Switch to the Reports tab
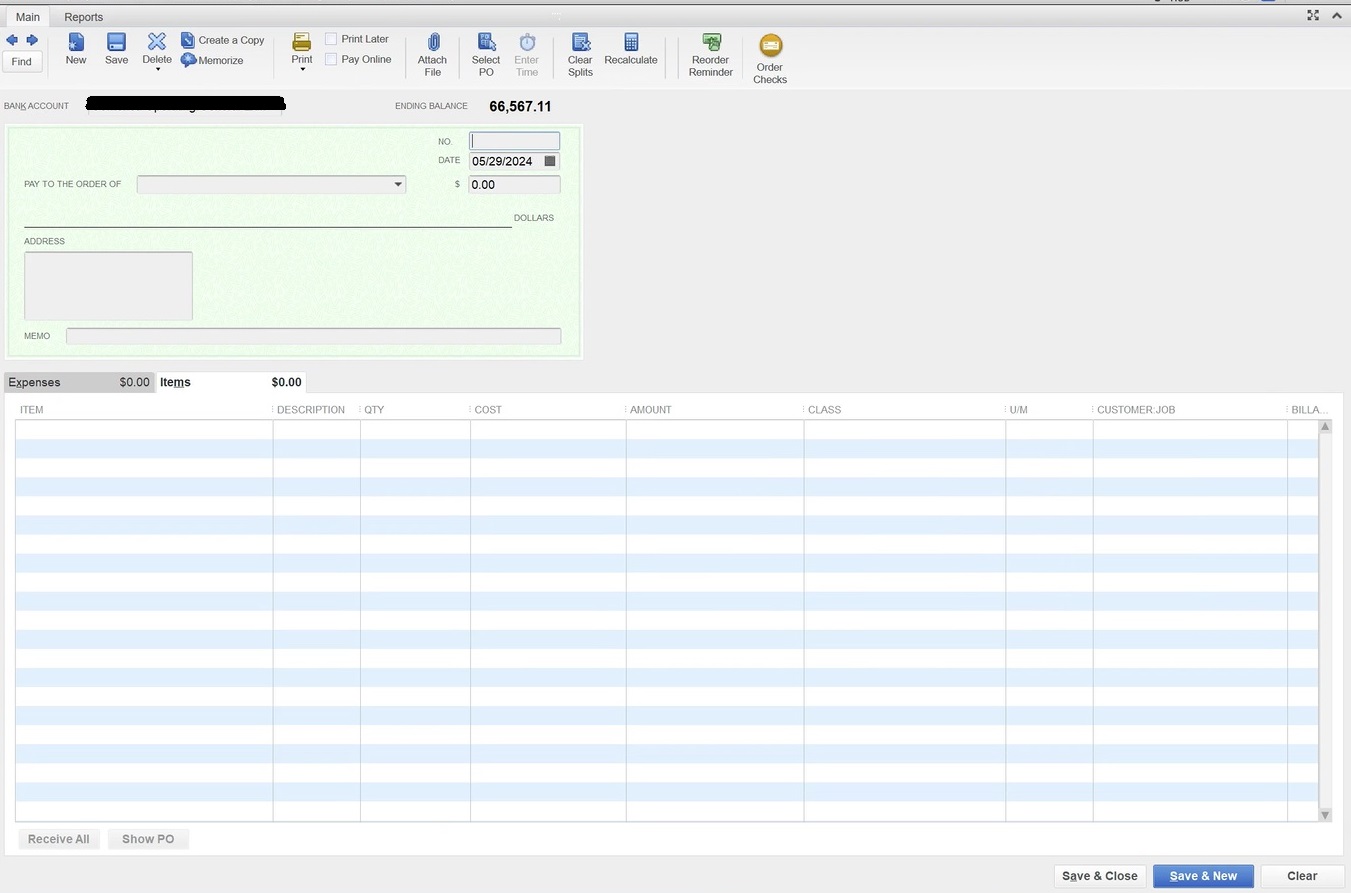1351x893 pixels. (84, 17)
